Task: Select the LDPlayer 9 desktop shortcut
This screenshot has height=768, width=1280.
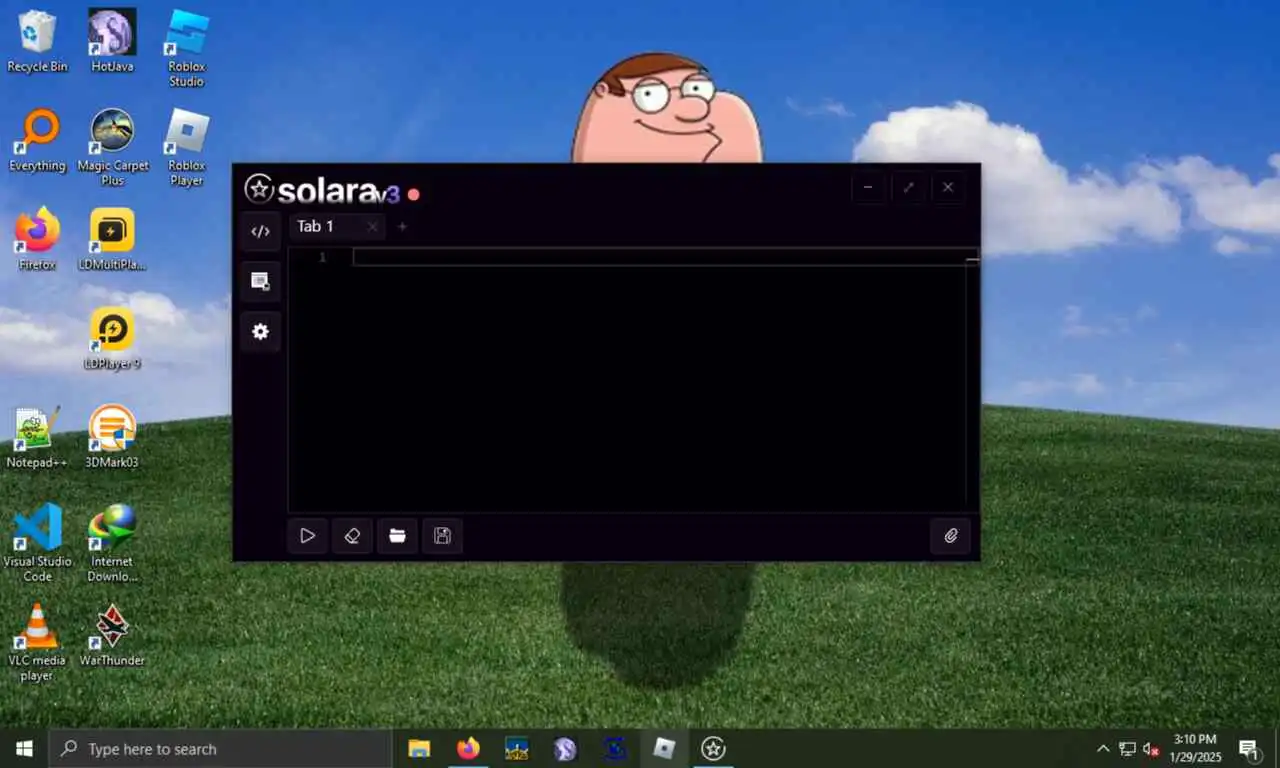Action: point(112,339)
